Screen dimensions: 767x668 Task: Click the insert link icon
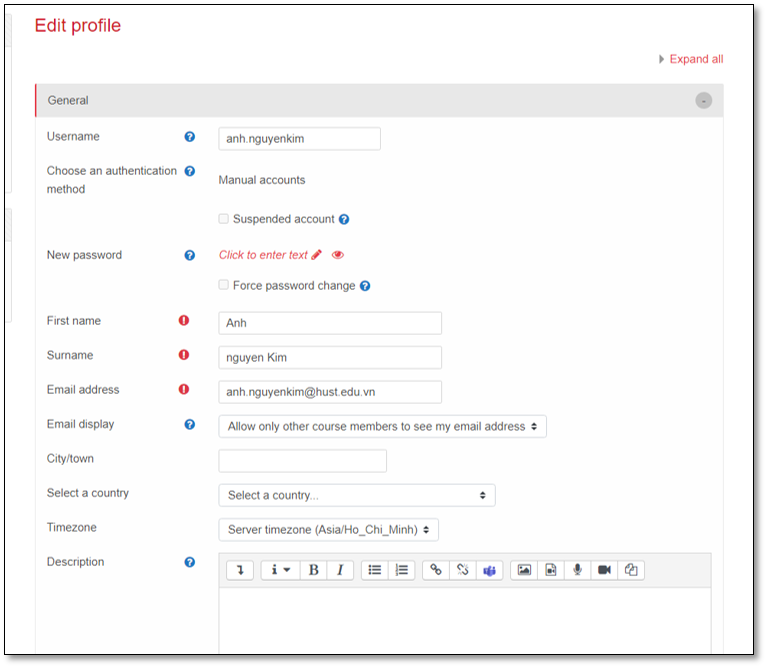436,570
